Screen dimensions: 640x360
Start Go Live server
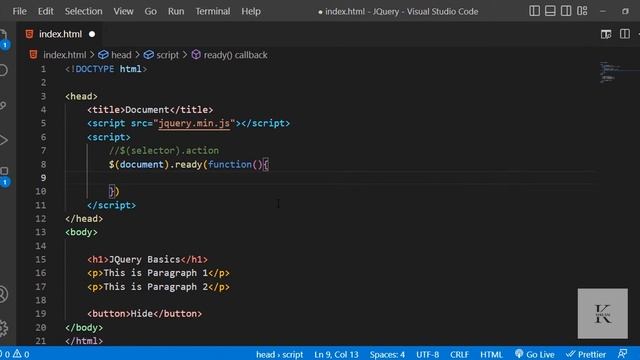534,354
